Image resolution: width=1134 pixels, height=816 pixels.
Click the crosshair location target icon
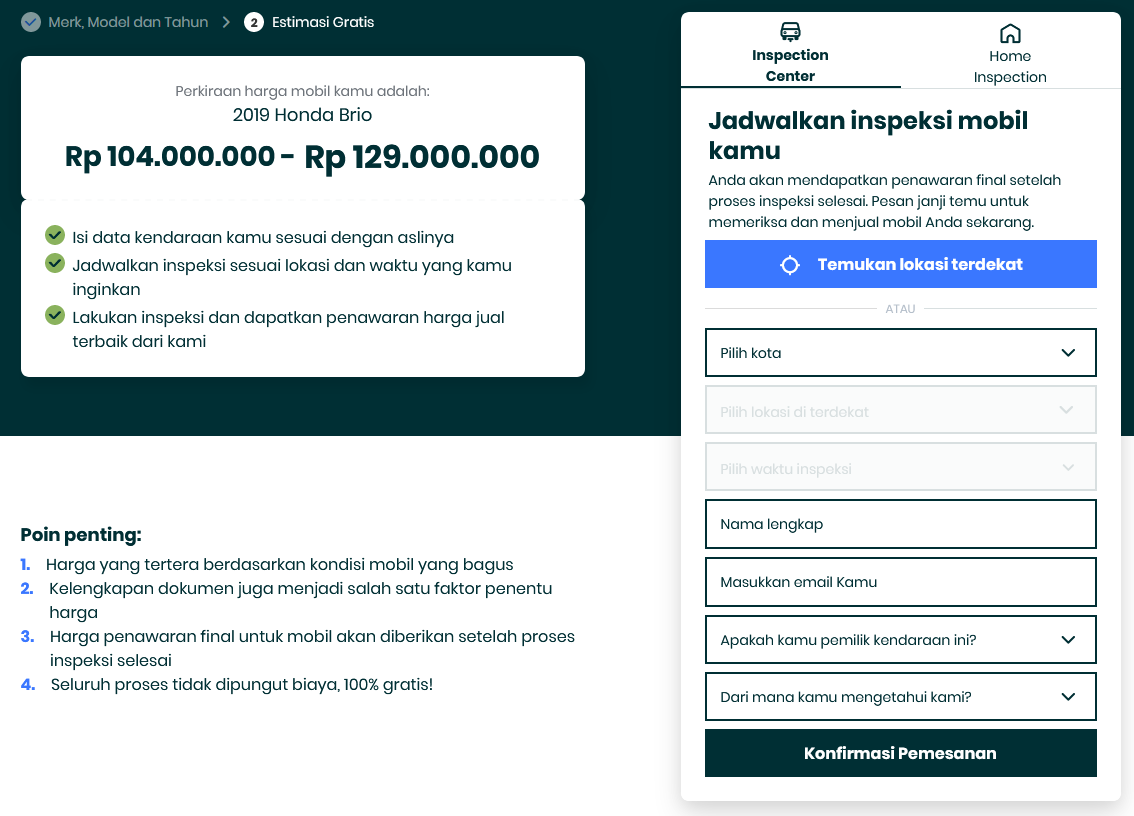(x=790, y=265)
